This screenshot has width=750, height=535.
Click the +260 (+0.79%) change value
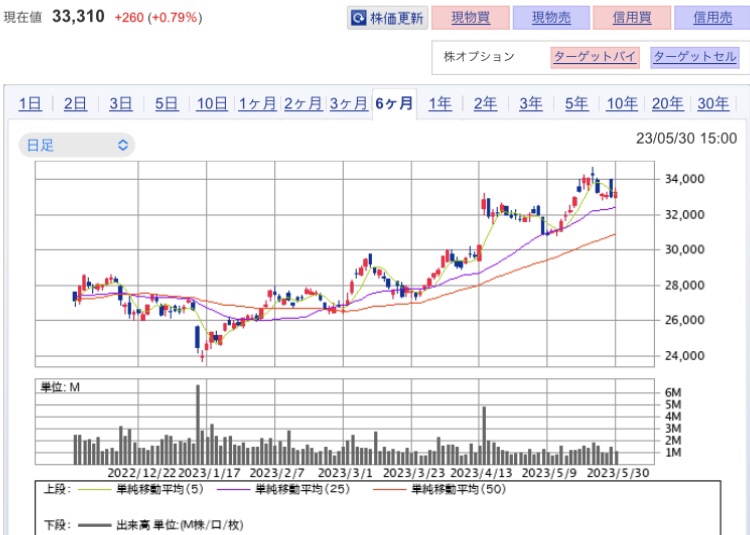(x=158, y=18)
